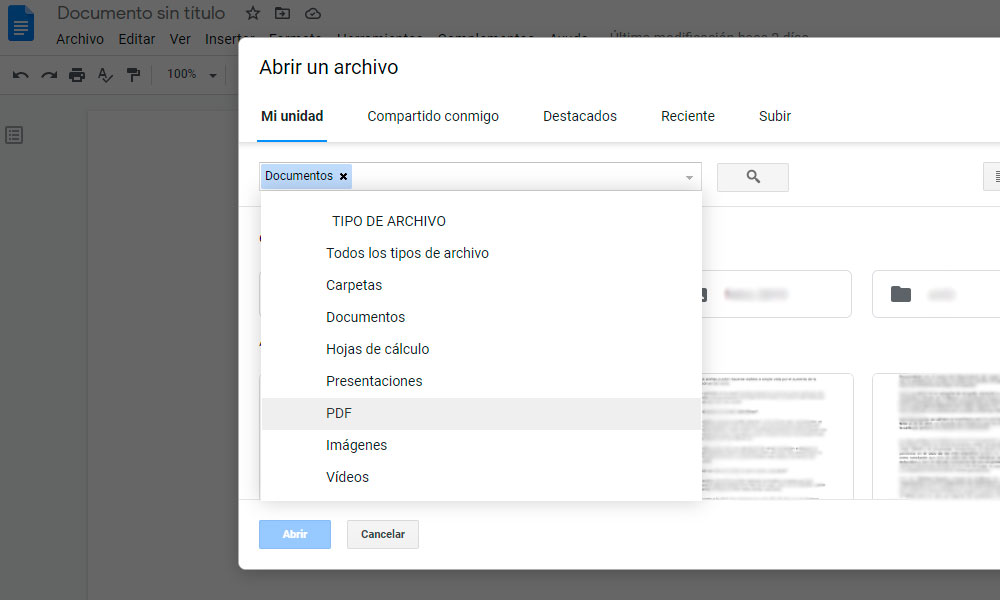The width and height of the screenshot is (1000, 600).
Task: Undo the last action
Action: point(22,74)
